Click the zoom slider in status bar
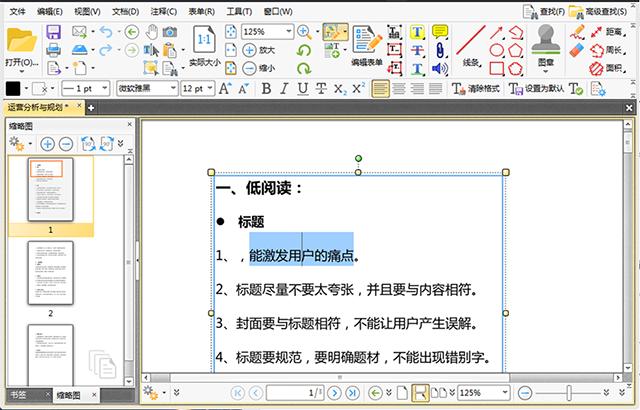 click(x=569, y=393)
